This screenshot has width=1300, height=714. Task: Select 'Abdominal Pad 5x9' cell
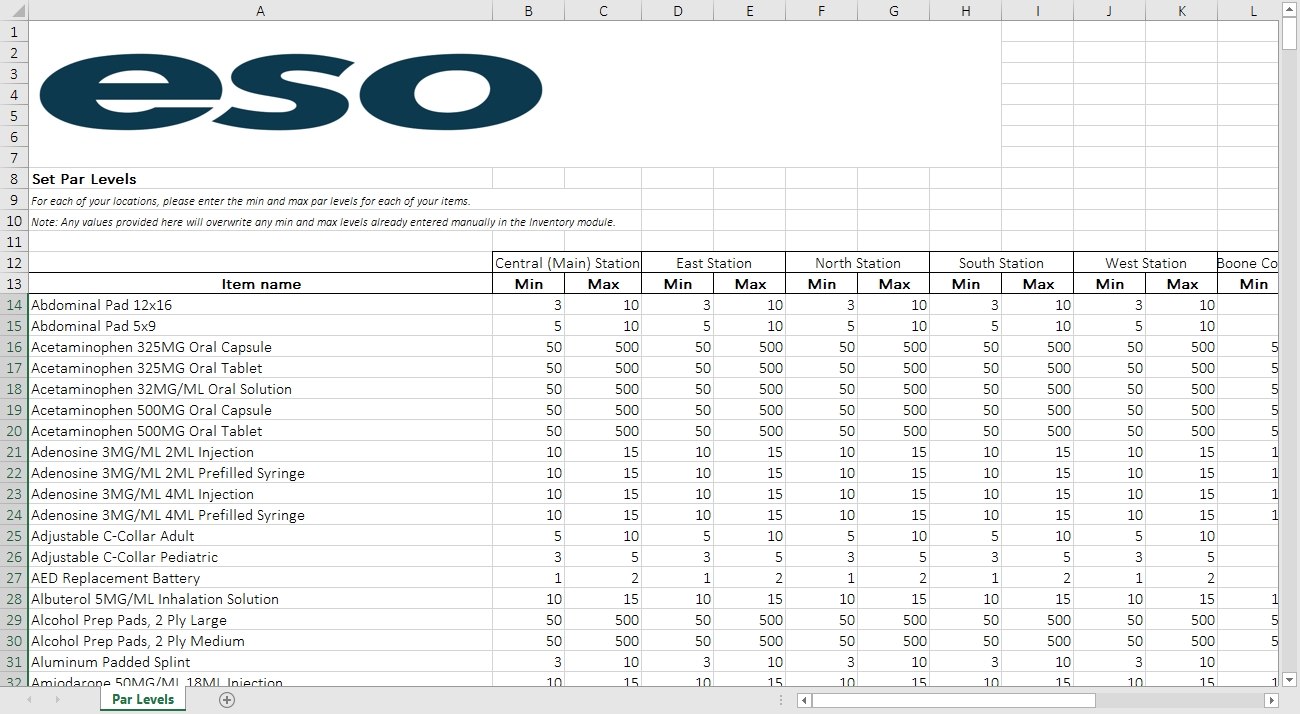260,326
